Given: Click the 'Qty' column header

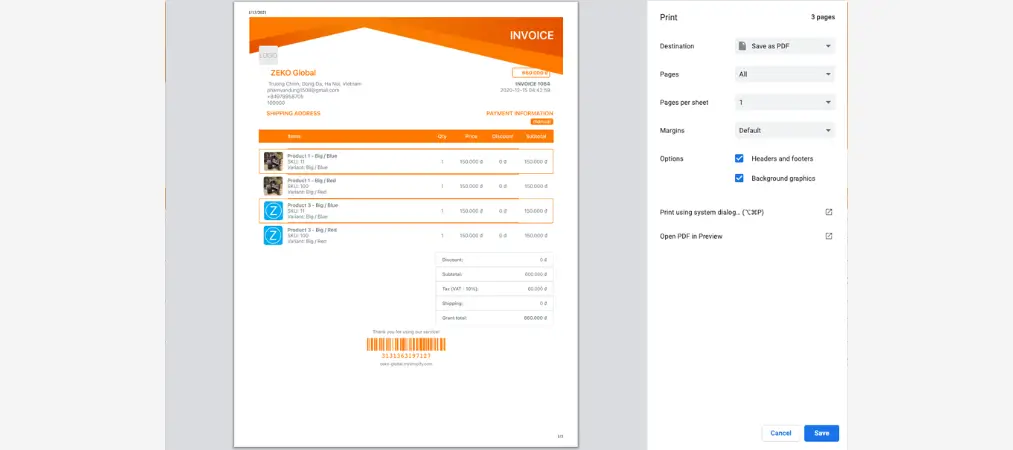Looking at the screenshot, I should [x=442, y=136].
